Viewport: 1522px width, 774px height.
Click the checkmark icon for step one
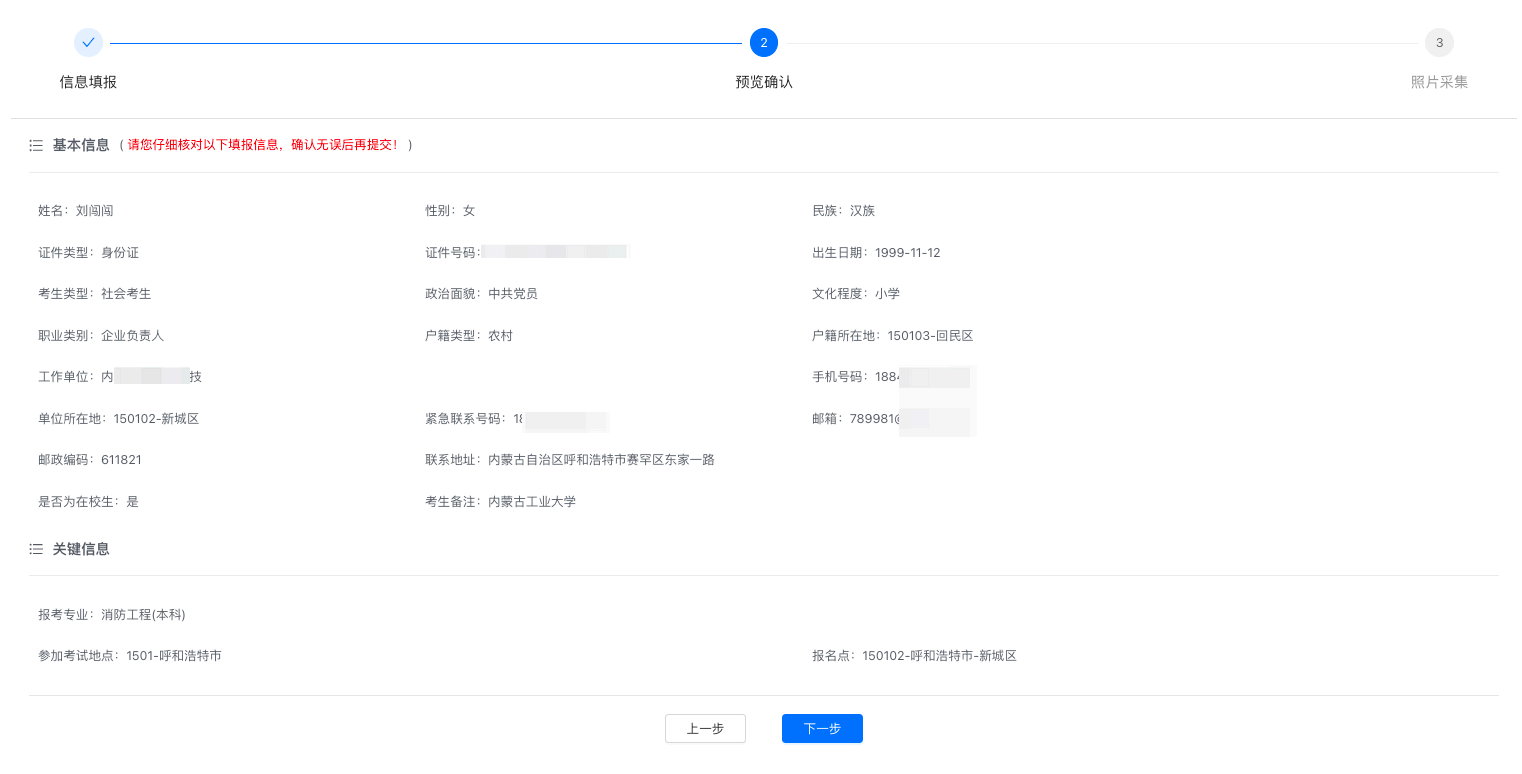tap(88, 43)
